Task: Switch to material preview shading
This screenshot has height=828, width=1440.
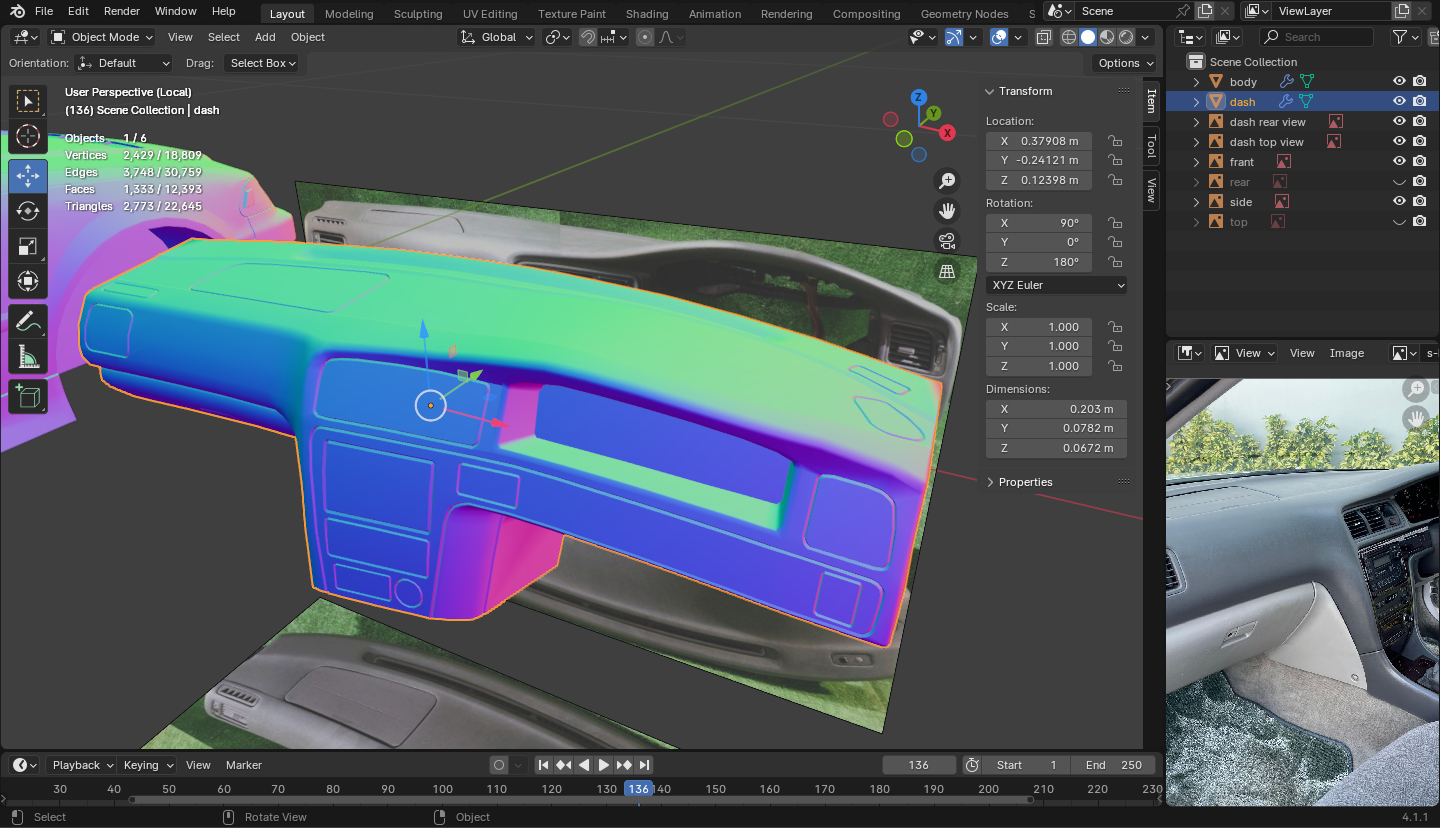Action: point(1107,37)
